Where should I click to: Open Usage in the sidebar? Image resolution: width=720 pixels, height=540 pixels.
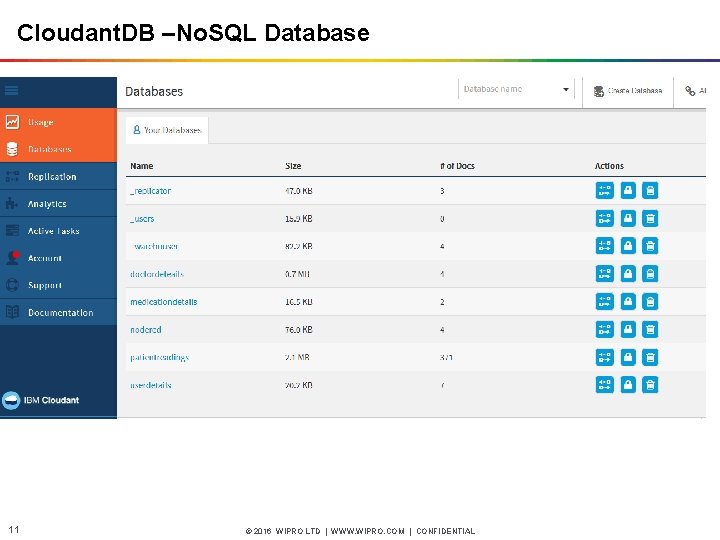pos(58,122)
